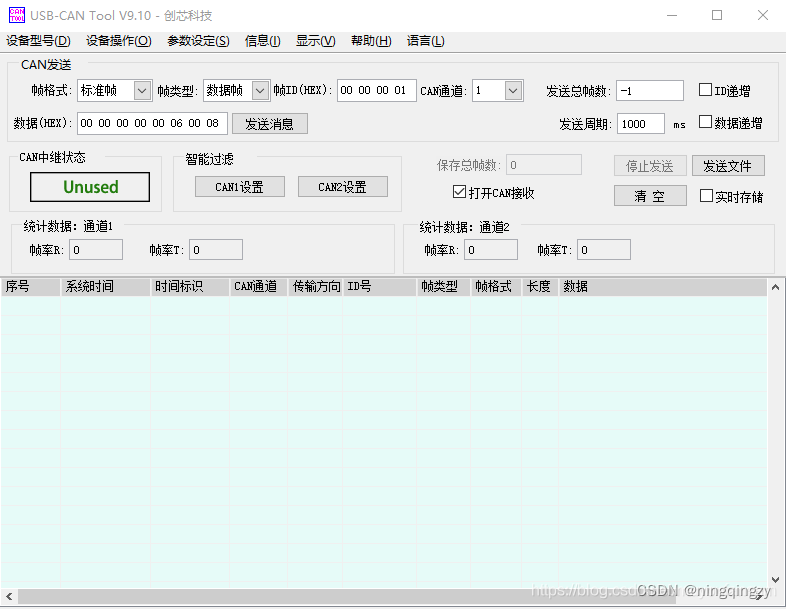
Task: Click the 停止发送 stop sending button
Action: [650, 165]
